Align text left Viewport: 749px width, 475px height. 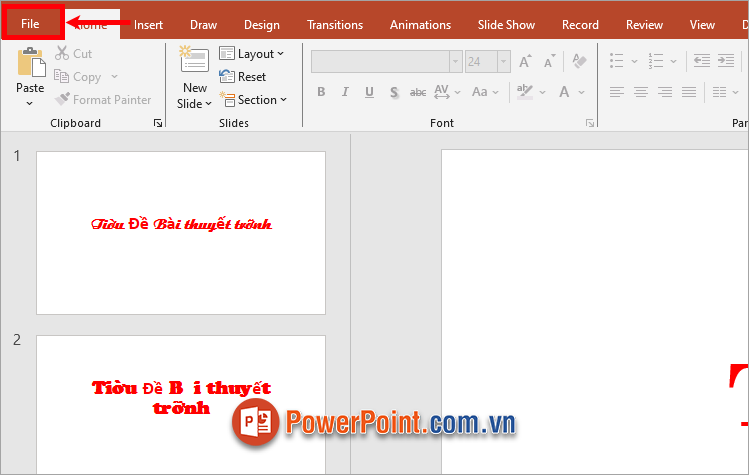pos(617,91)
